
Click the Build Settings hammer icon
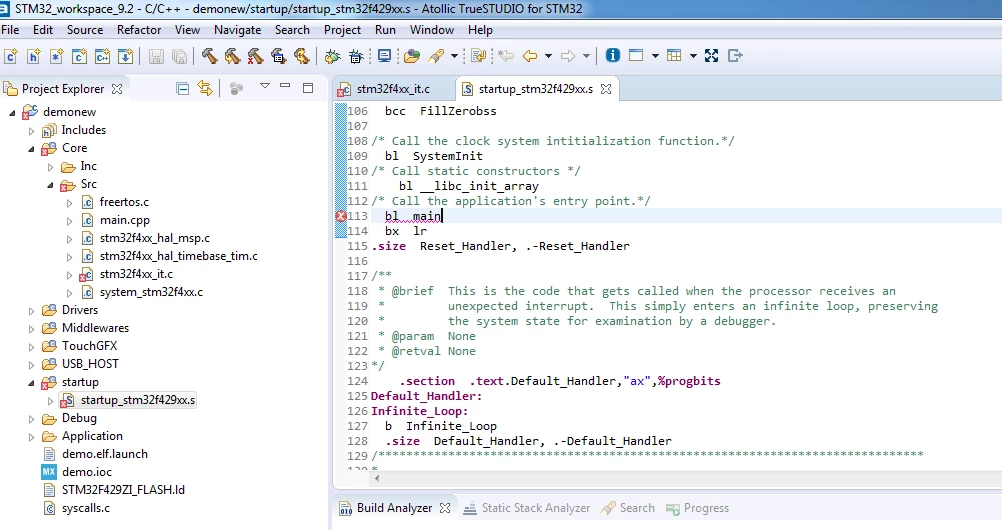(x=279, y=56)
